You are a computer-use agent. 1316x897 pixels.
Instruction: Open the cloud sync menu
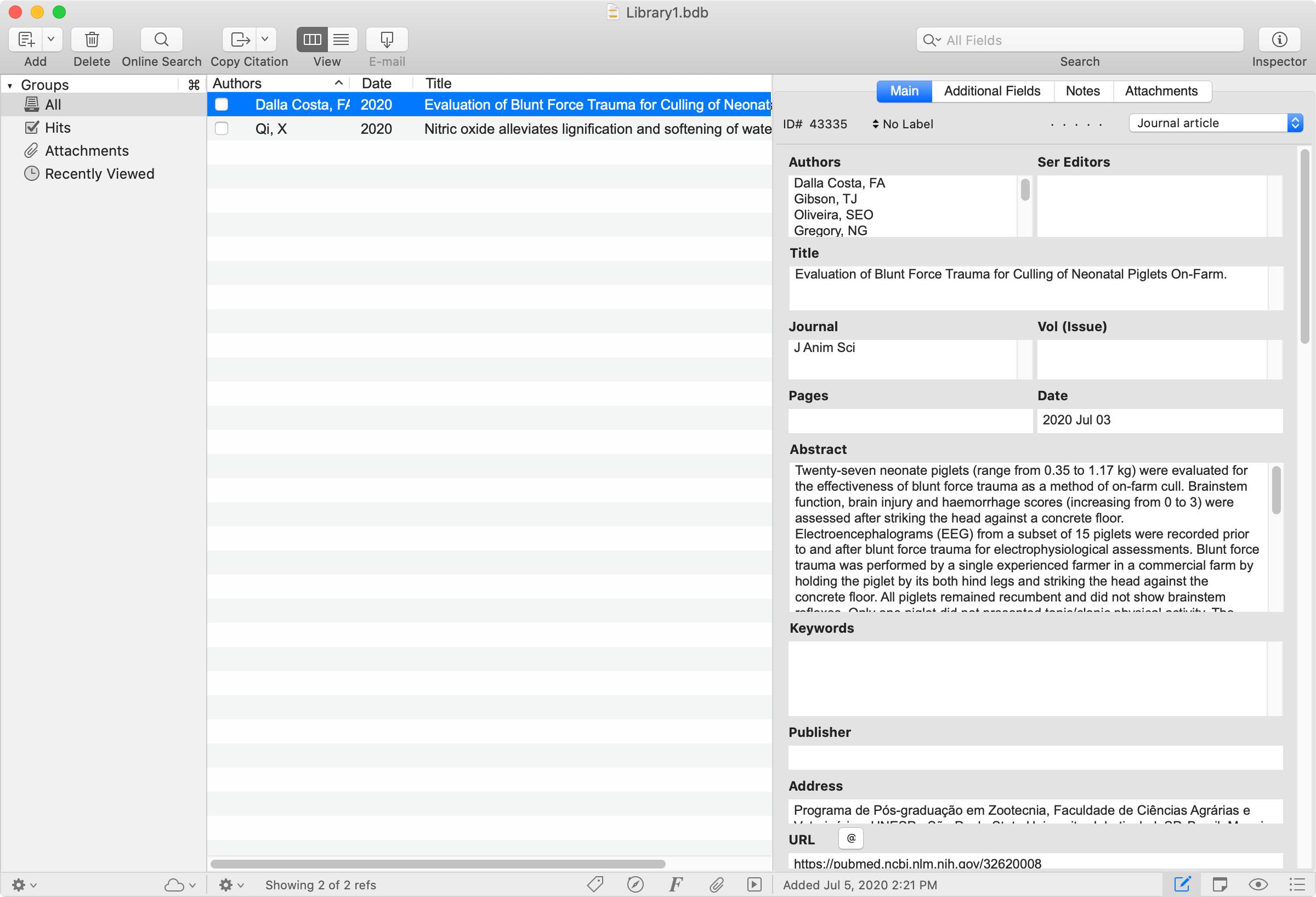pyautogui.click(x=180, y=885)
